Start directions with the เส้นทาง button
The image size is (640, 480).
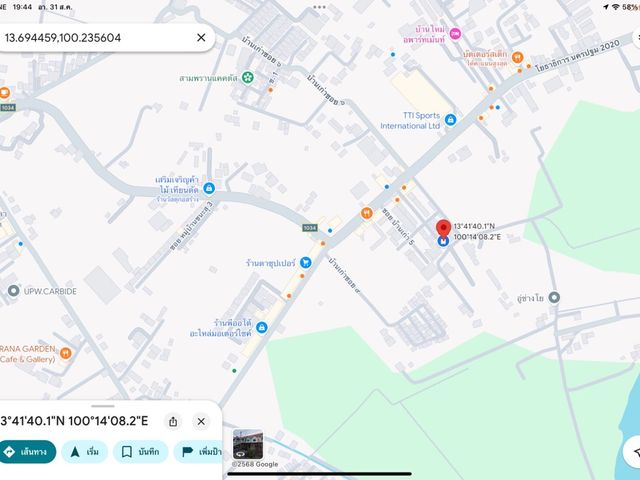(x=28, y=452)
